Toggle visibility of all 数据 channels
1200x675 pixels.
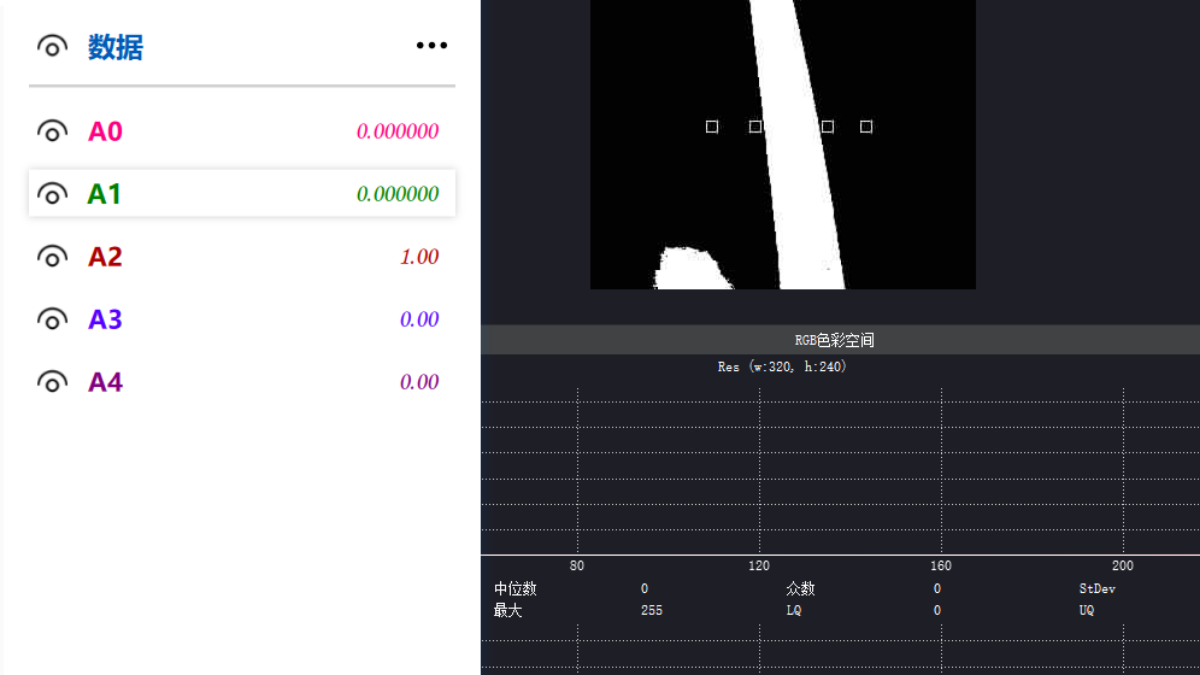pos(52,46)
